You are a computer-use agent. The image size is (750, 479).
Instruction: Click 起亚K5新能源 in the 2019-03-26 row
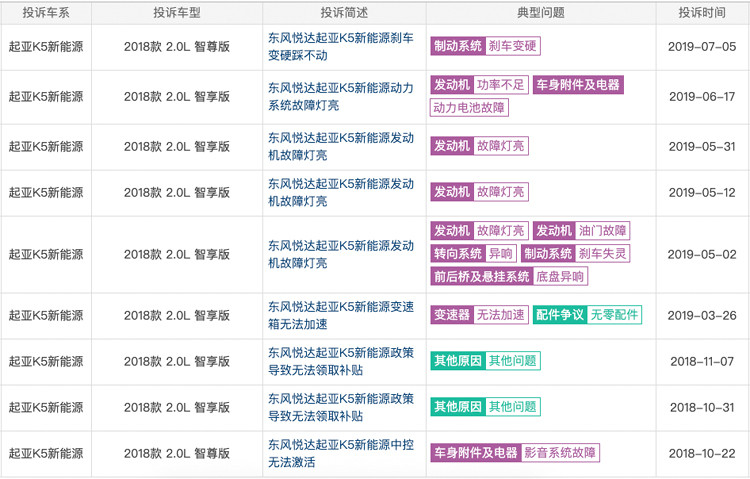[x=46, y=315]
